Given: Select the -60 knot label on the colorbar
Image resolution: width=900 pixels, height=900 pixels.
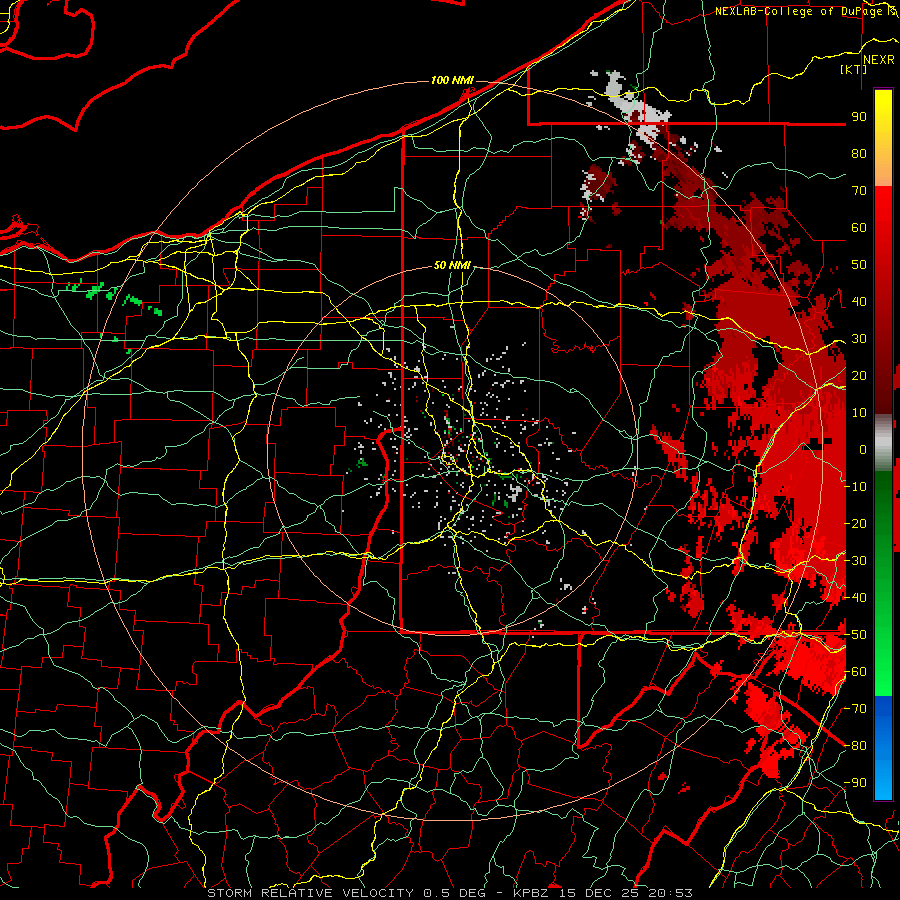Looking at the screenshot, I should tap(855, 672).
